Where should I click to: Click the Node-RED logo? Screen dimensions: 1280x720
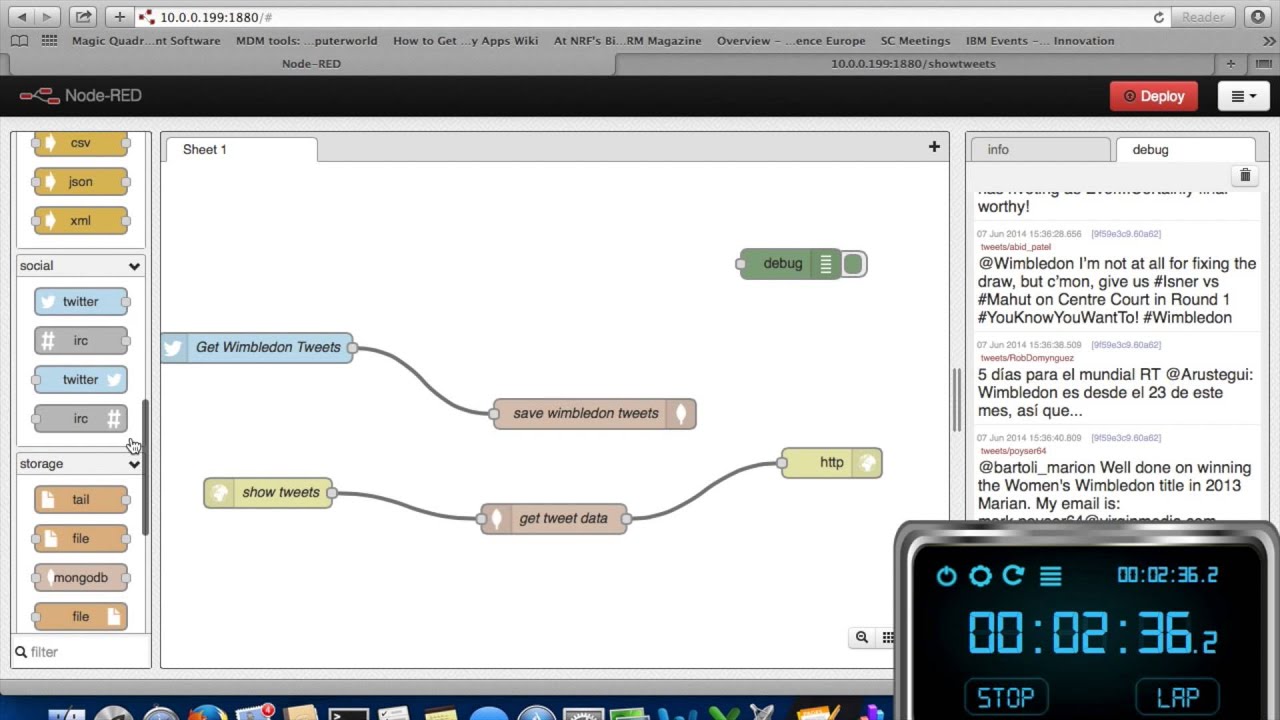[81, 96]
